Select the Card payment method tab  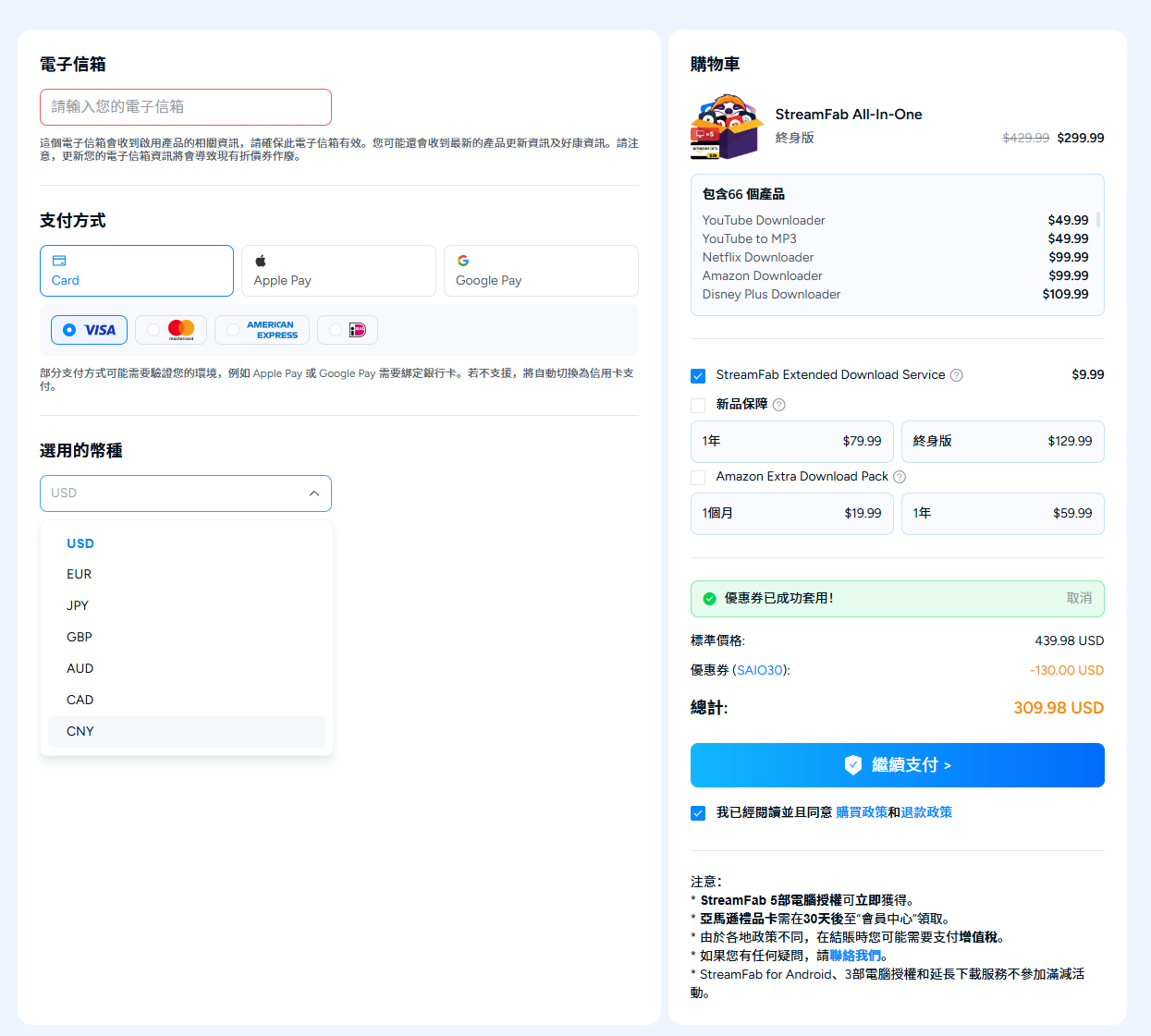pos(137,271)
